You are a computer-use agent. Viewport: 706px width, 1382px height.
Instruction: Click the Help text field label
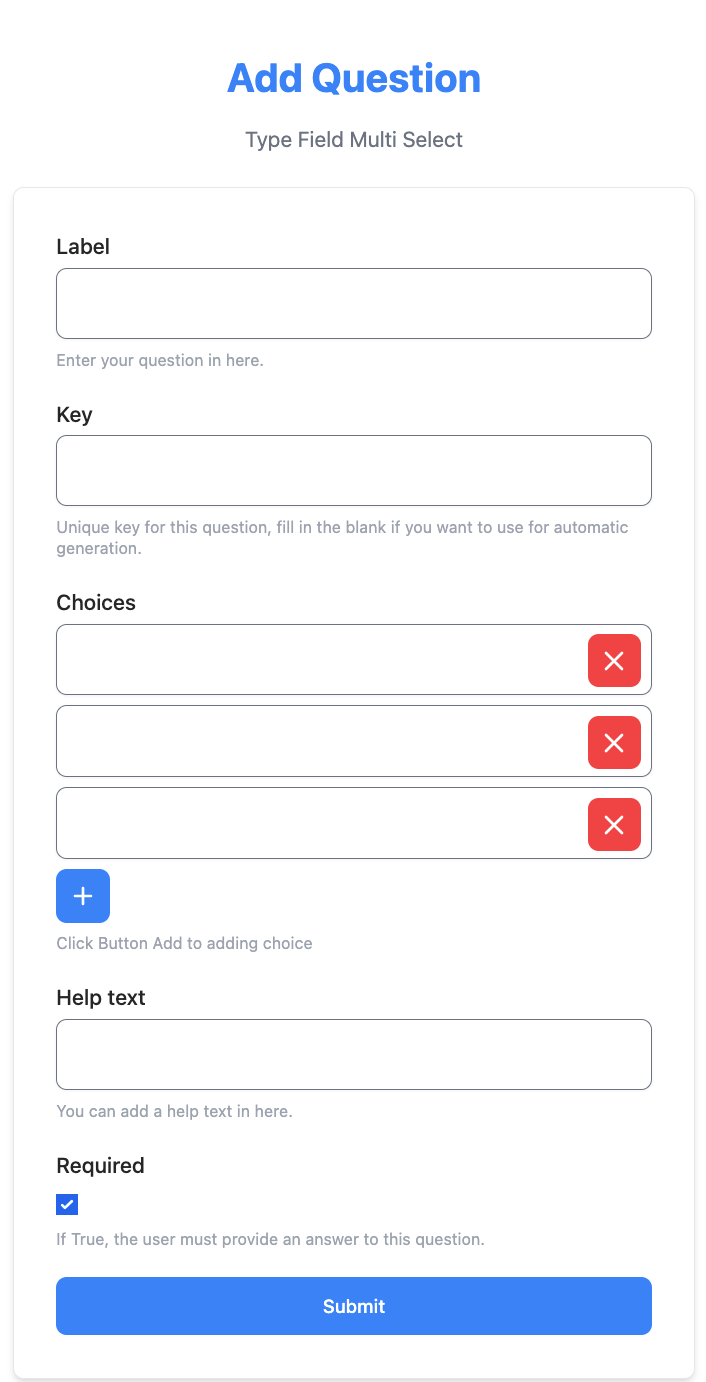[x=101, y=998]
